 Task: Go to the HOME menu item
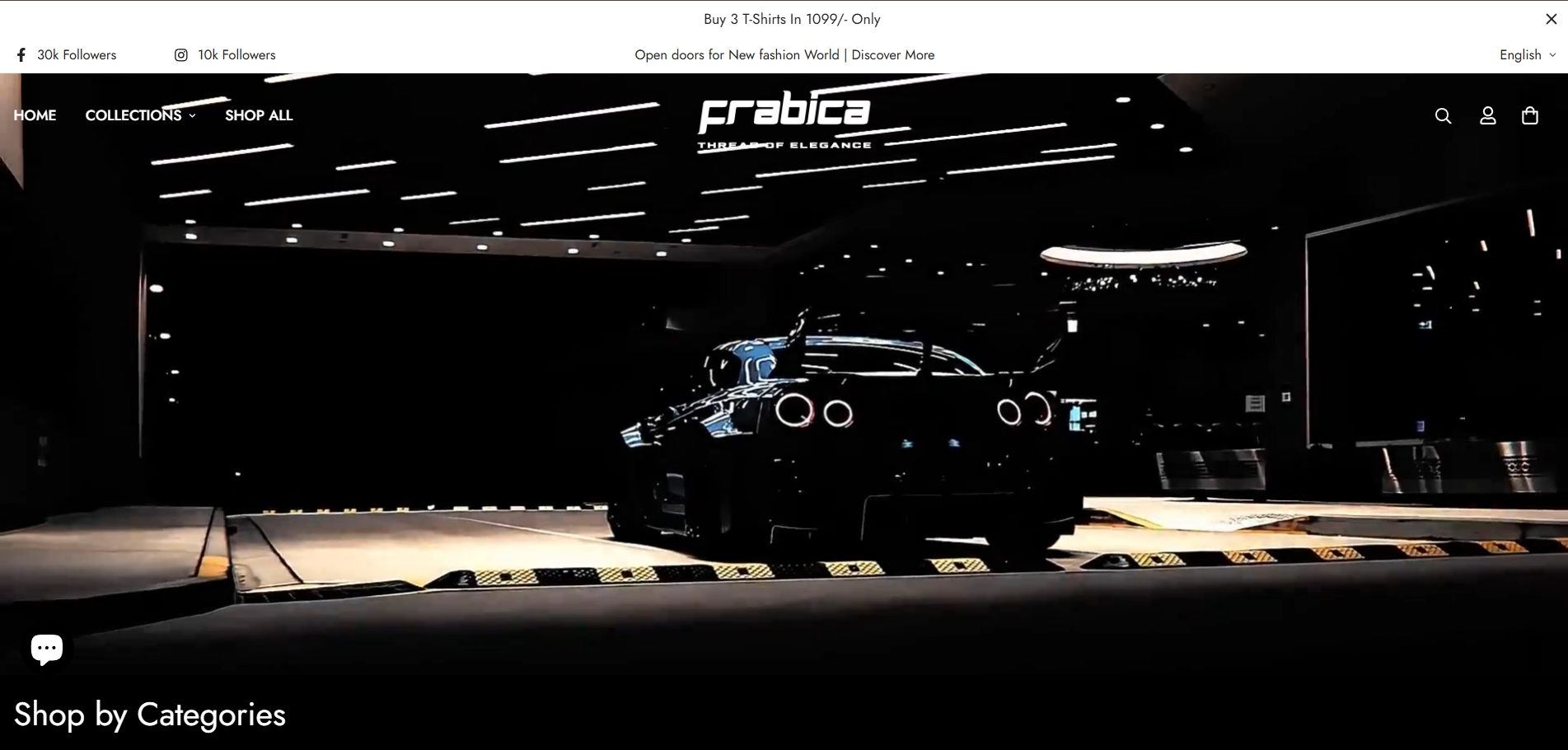point(35,115)
